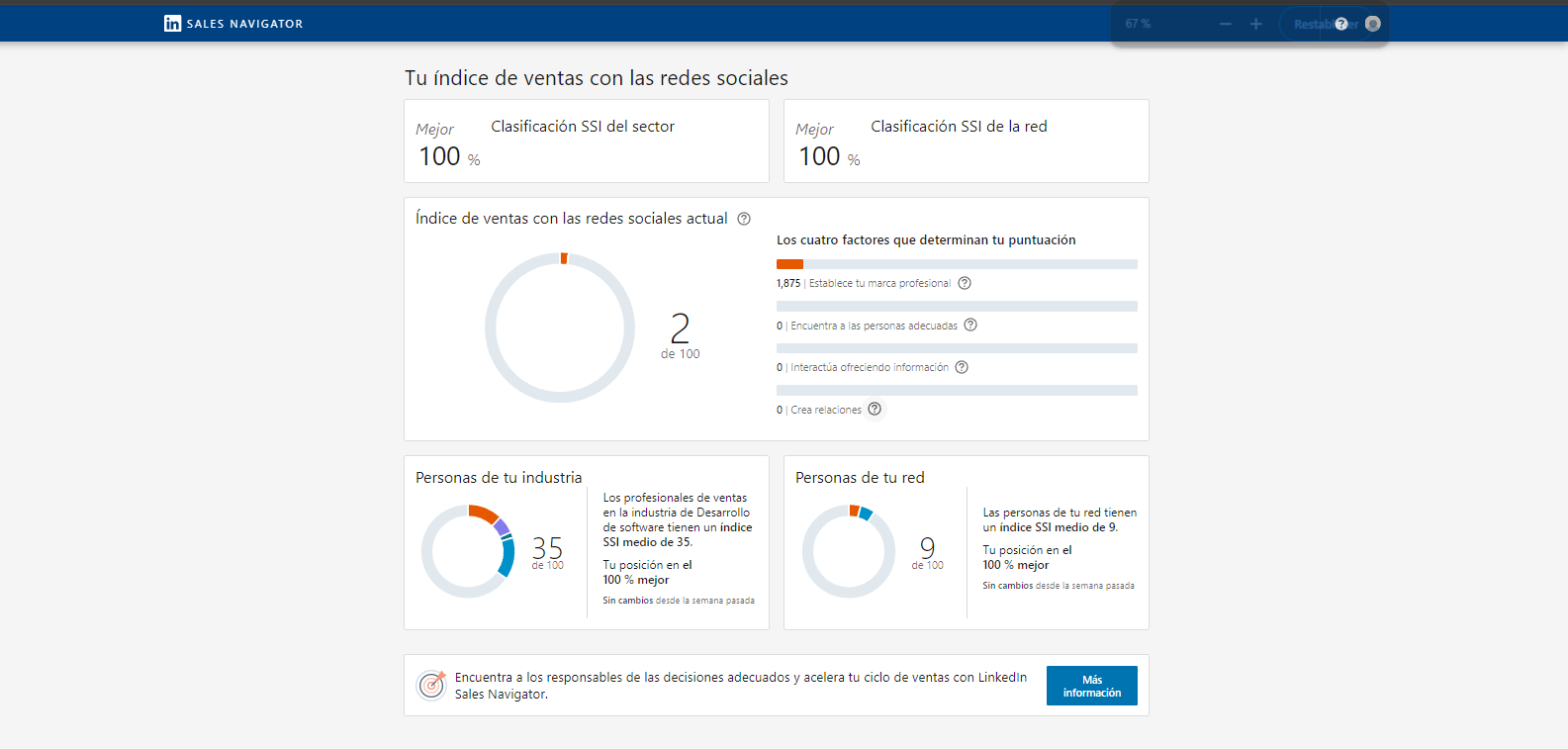Screen dimensions: 1568x749
Task: Click the Encuentra a los responsables banner text
Action: 741,686
